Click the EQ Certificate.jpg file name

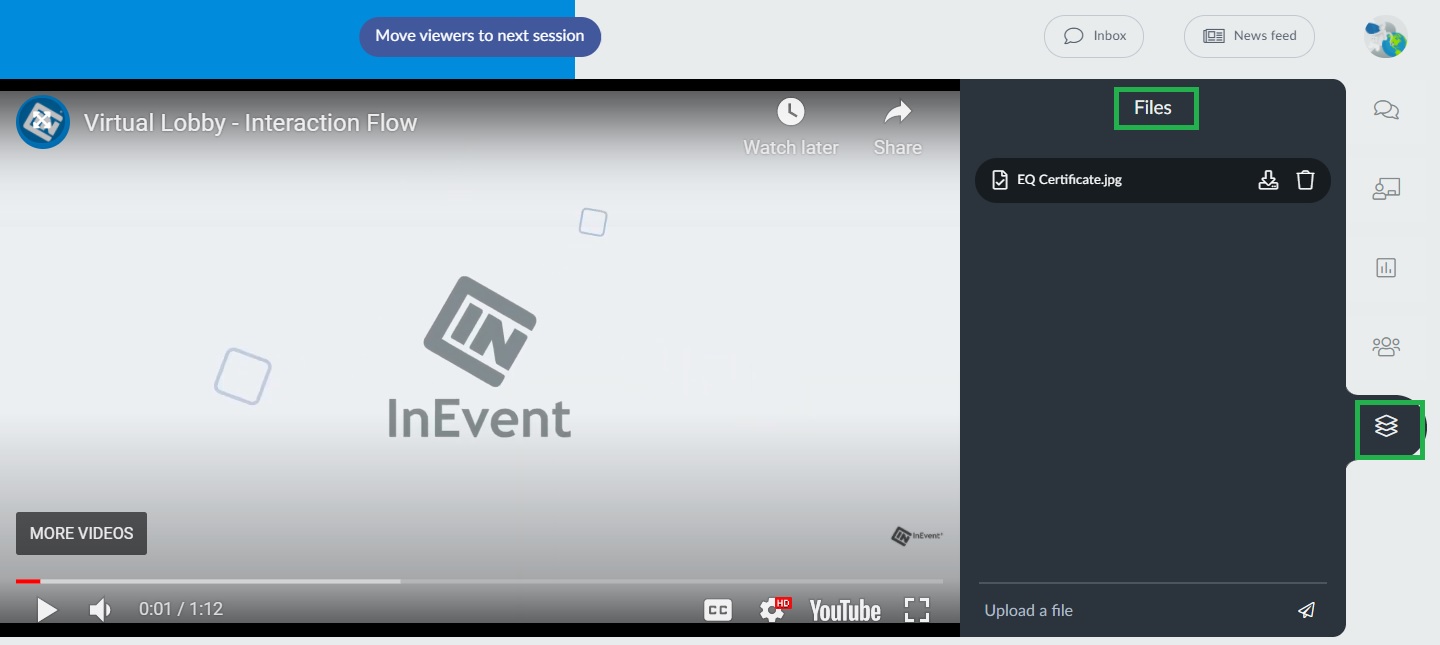[1069, 180]
